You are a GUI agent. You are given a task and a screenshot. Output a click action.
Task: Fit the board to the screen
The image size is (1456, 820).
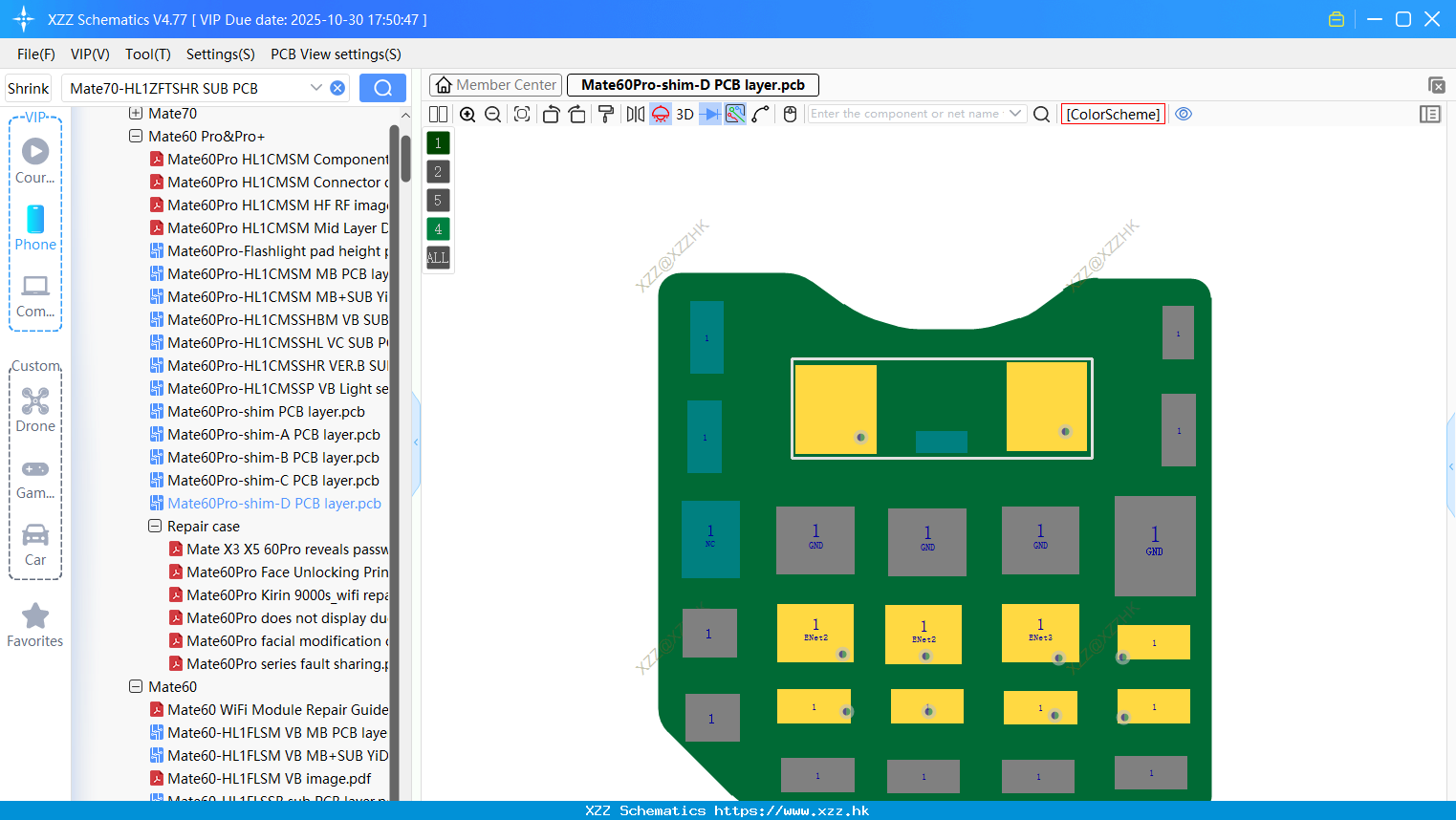[522, 114]
